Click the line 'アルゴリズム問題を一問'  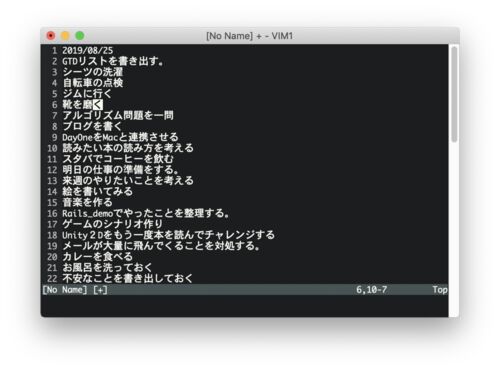click(118, 115)
